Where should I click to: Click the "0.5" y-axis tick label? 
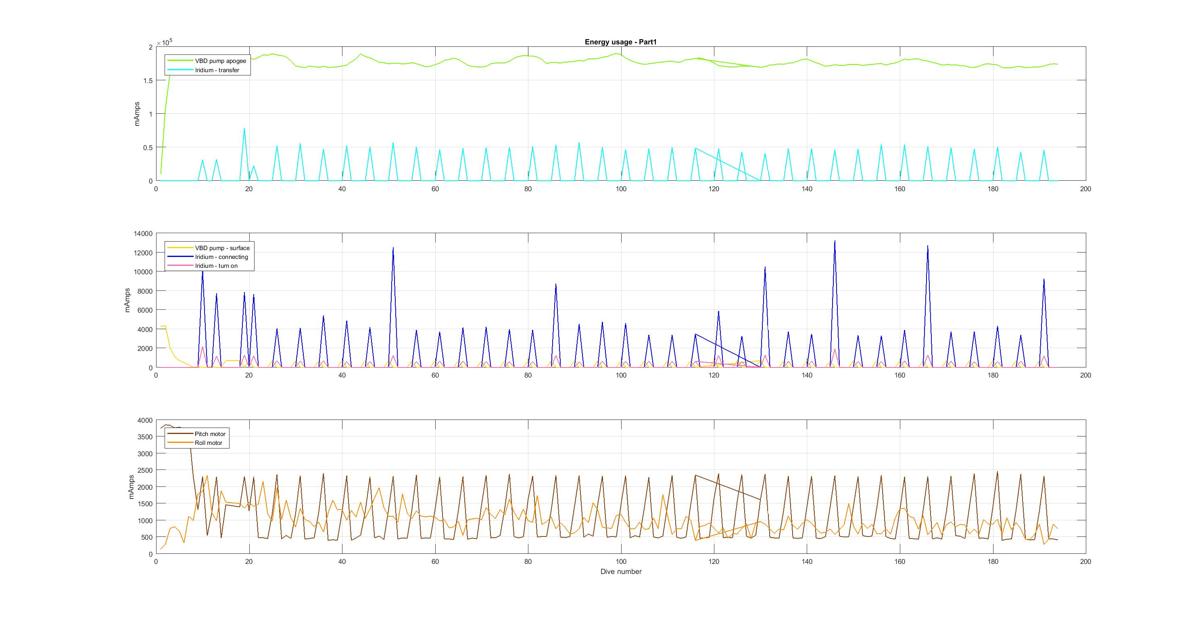tap(147, 148)
